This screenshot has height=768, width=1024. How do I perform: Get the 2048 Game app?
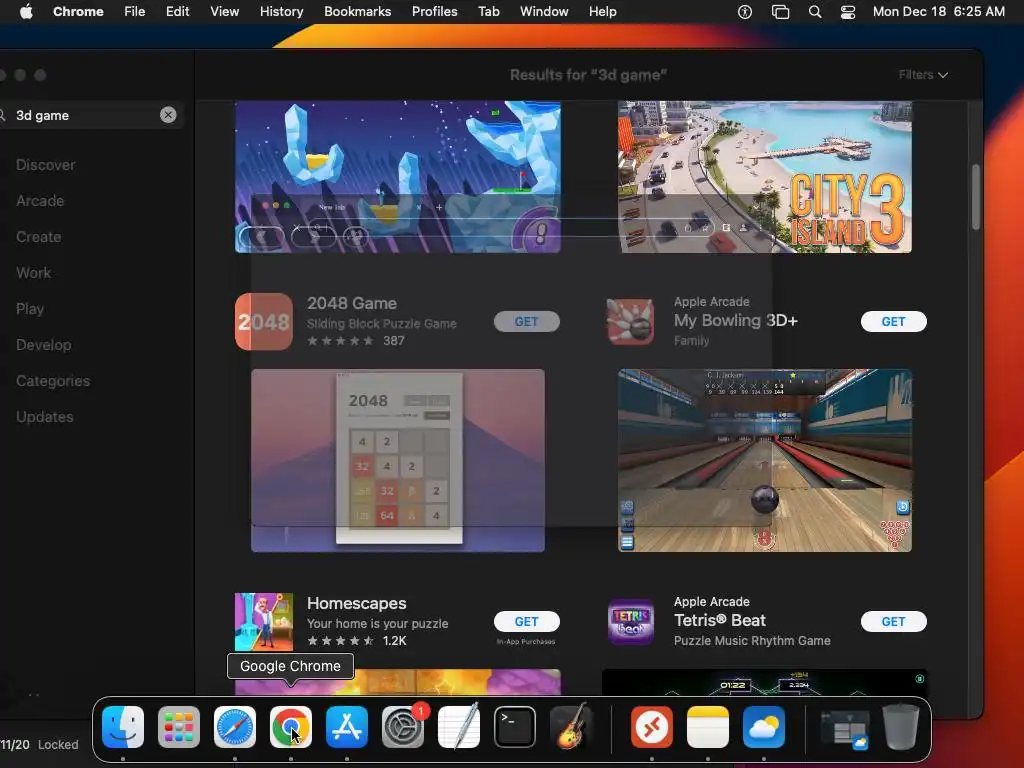click(x=526, y=321)
